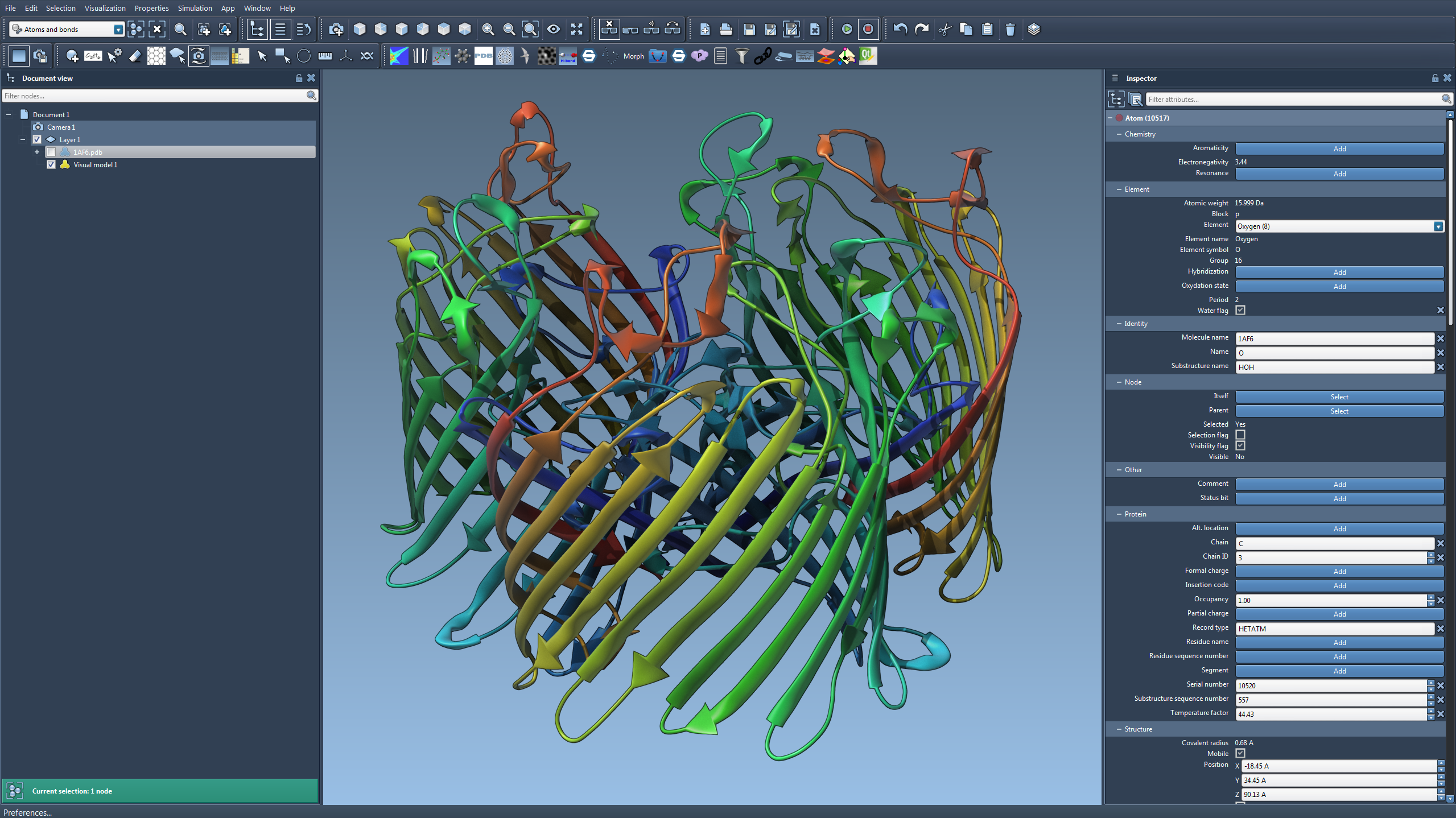Enable the 1AF6.pdb visibility checkbox
Image resolution: width=1456 pixels, height=818 pixels.
click(x=51, y=152)
